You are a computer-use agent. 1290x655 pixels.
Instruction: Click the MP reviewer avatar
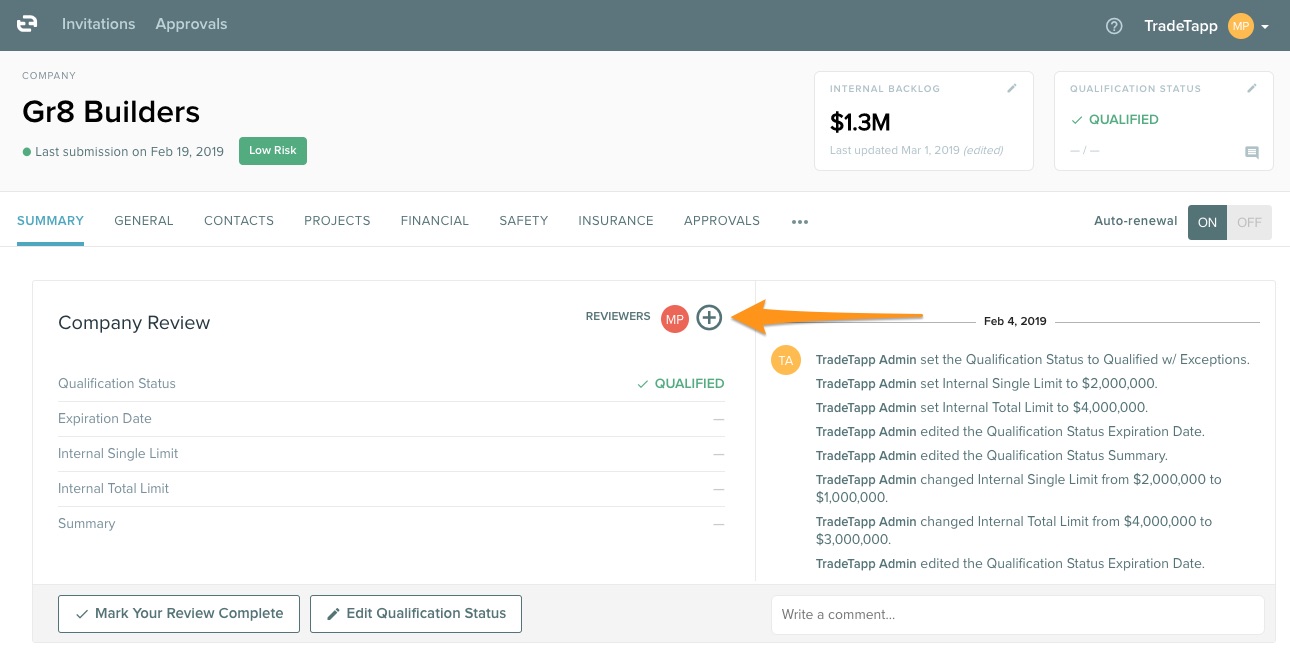coord(675,319)
